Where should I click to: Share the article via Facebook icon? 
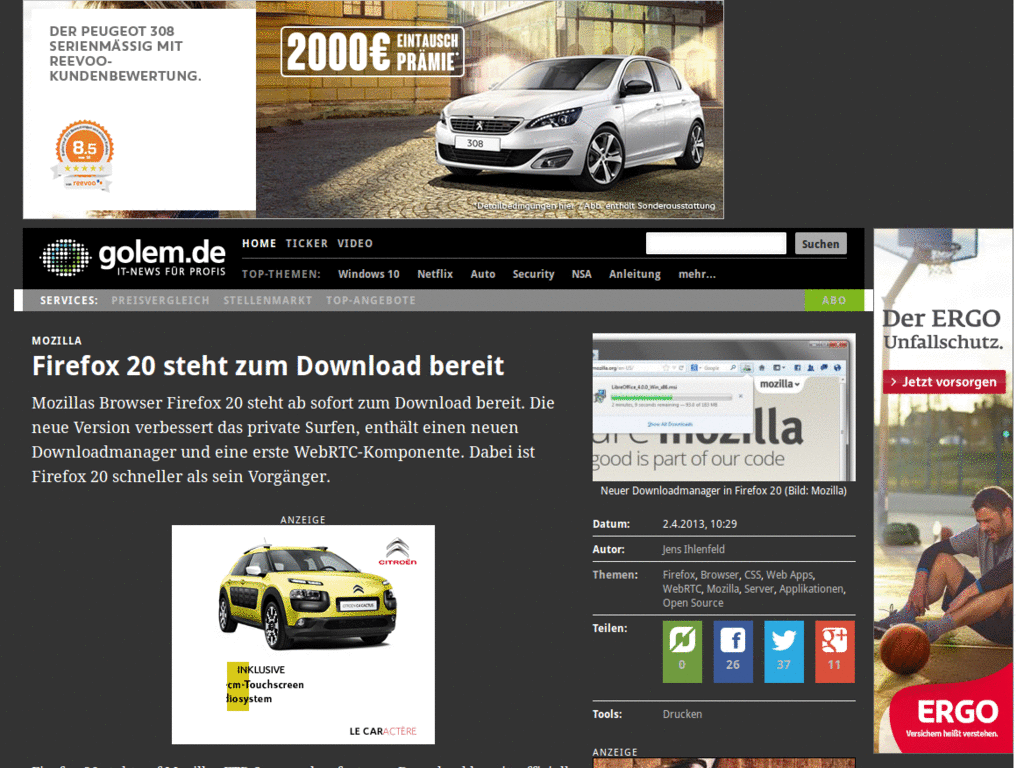pyautogui.click(x=733, y=652)
